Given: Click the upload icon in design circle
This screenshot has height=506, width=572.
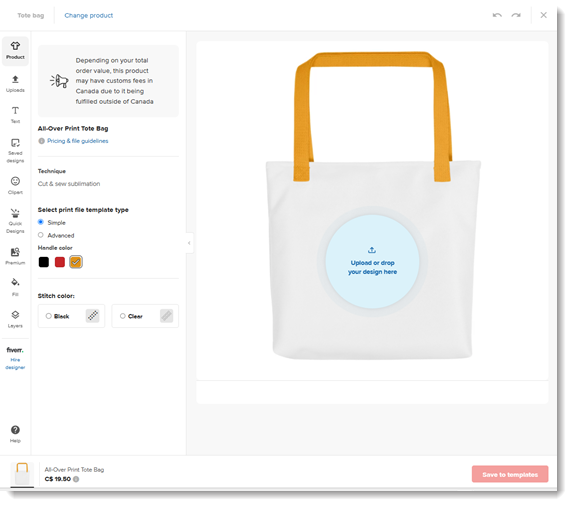Looking at the screenshot, I should [x=372, y=250].
